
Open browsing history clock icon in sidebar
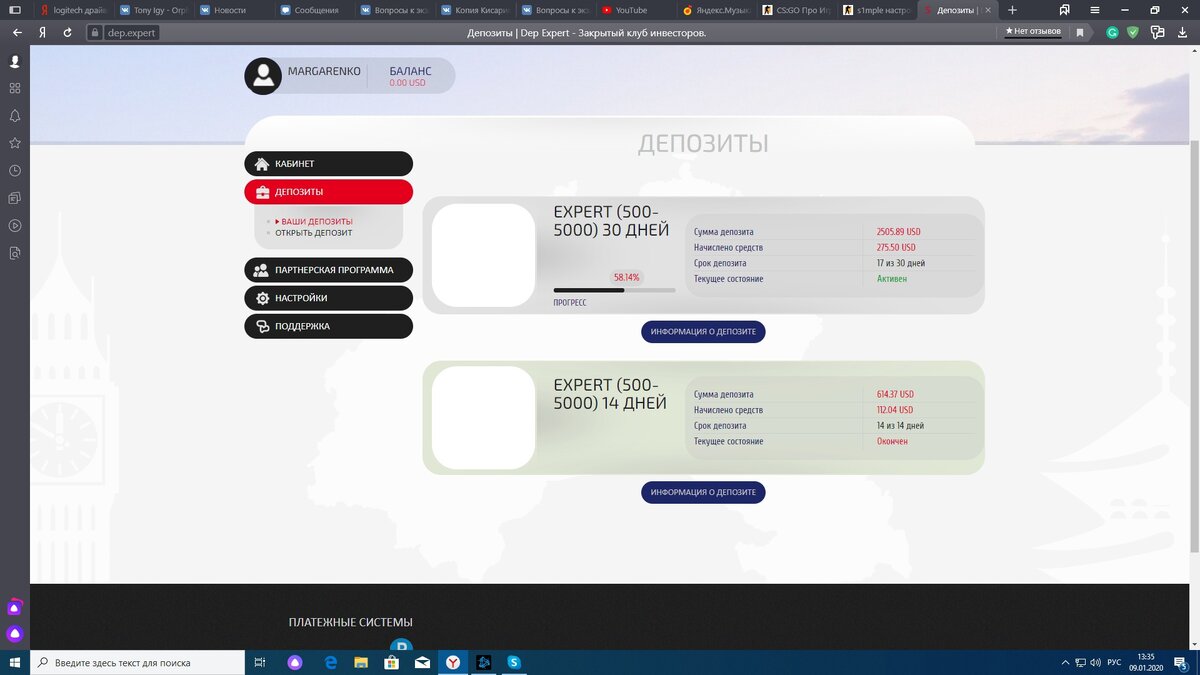pyautogui.click(x=14, y=170)
